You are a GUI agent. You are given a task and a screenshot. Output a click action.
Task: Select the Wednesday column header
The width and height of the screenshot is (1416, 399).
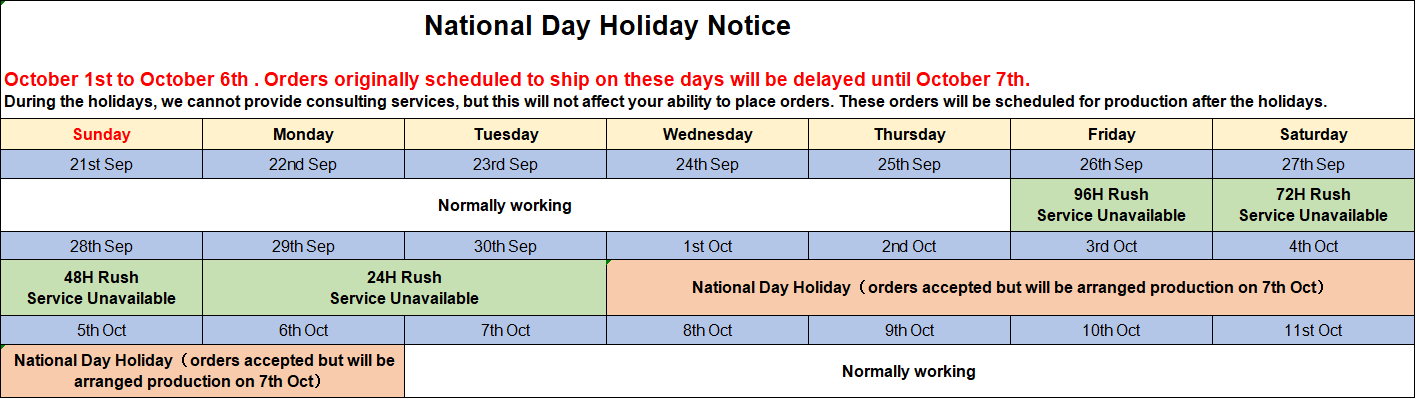(x=707, y=134)
